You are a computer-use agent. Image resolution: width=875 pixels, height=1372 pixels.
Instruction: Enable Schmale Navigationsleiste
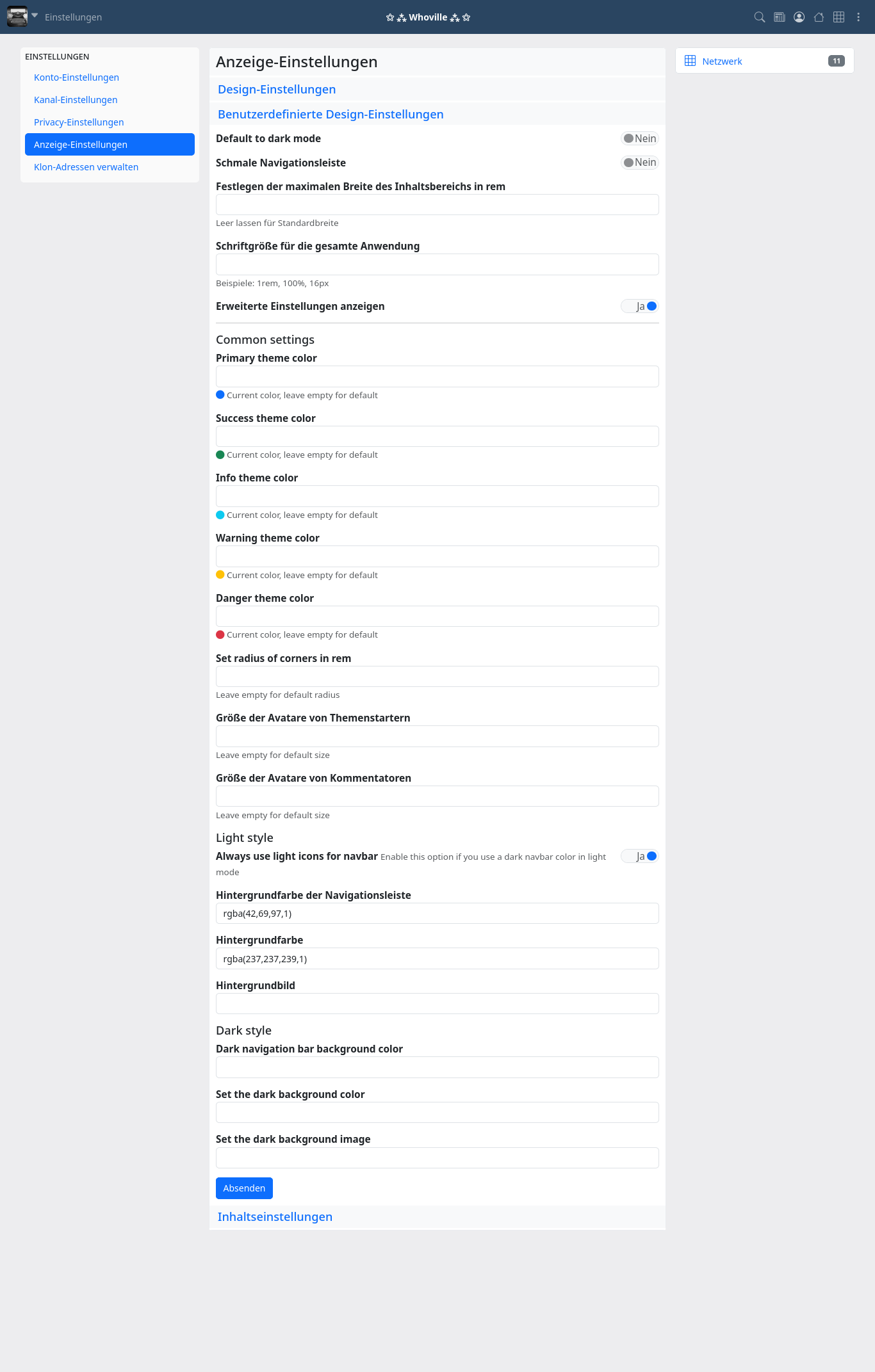639,162
